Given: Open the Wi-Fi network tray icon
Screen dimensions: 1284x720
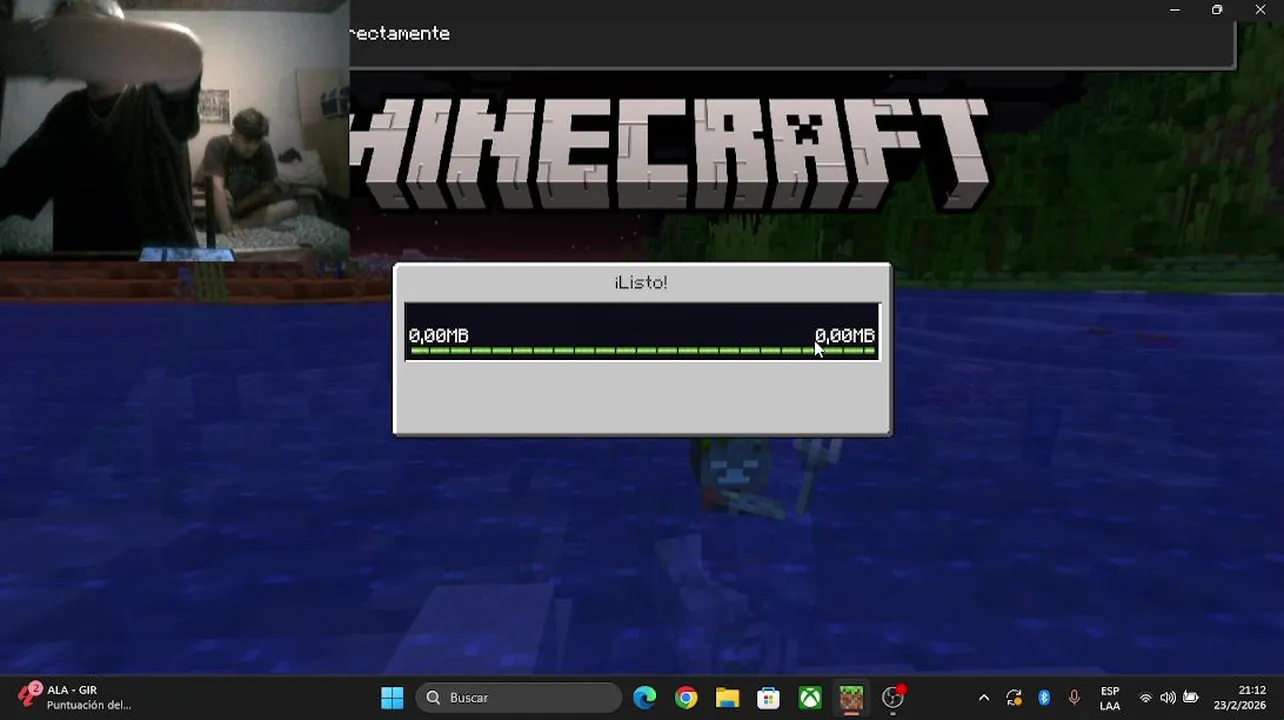Looking at the screenshot, I should pyautogui.click(x=1146, y=698).
